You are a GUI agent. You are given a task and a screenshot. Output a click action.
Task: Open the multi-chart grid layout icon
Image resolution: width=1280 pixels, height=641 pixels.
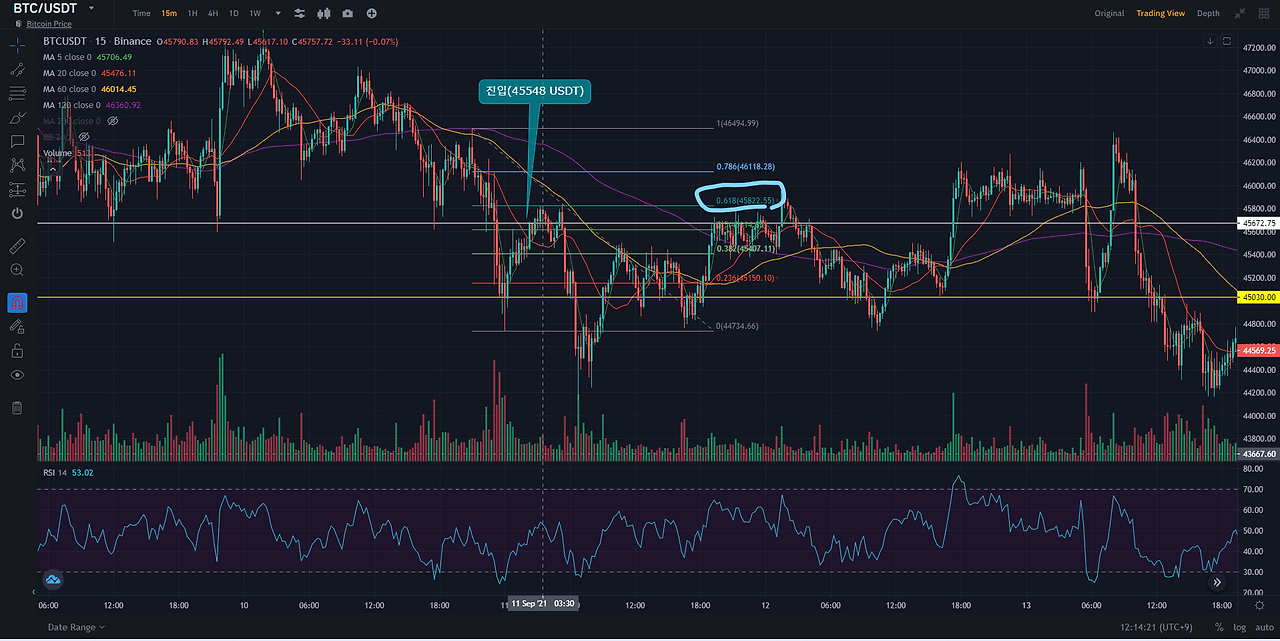pyautogui.click(x=1264, y=13)
